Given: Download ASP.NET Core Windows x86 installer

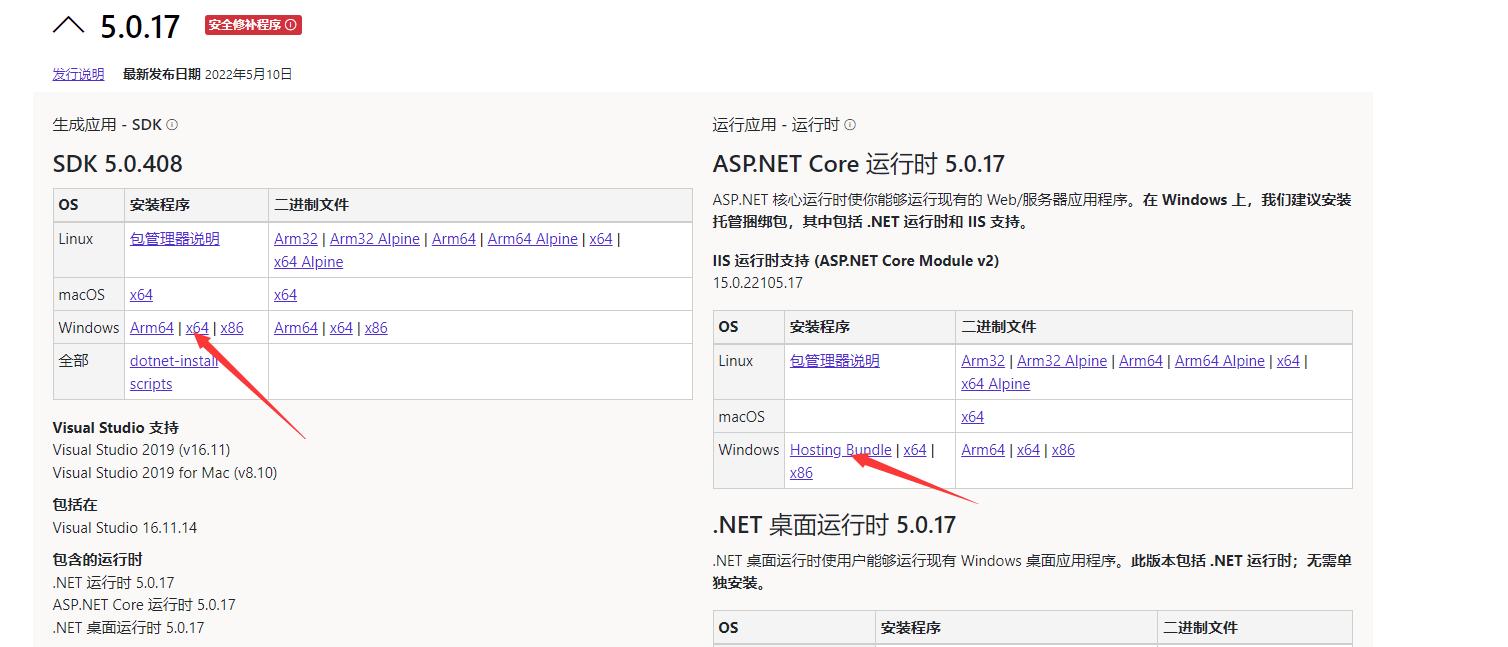Looking at the screenshot, I should tap(802, 473).
